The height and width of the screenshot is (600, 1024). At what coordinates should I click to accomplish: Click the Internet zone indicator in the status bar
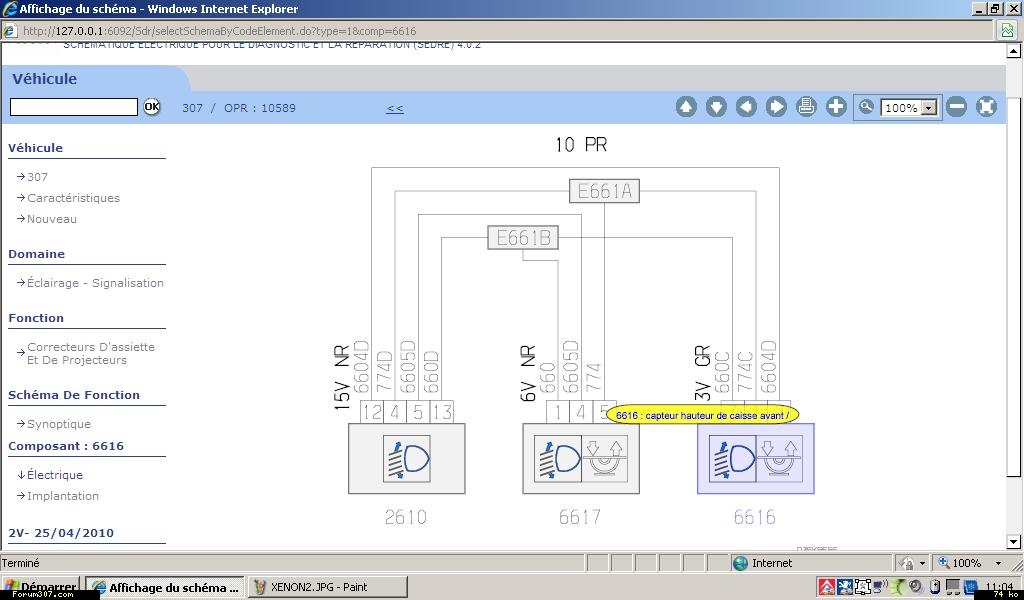762,563
